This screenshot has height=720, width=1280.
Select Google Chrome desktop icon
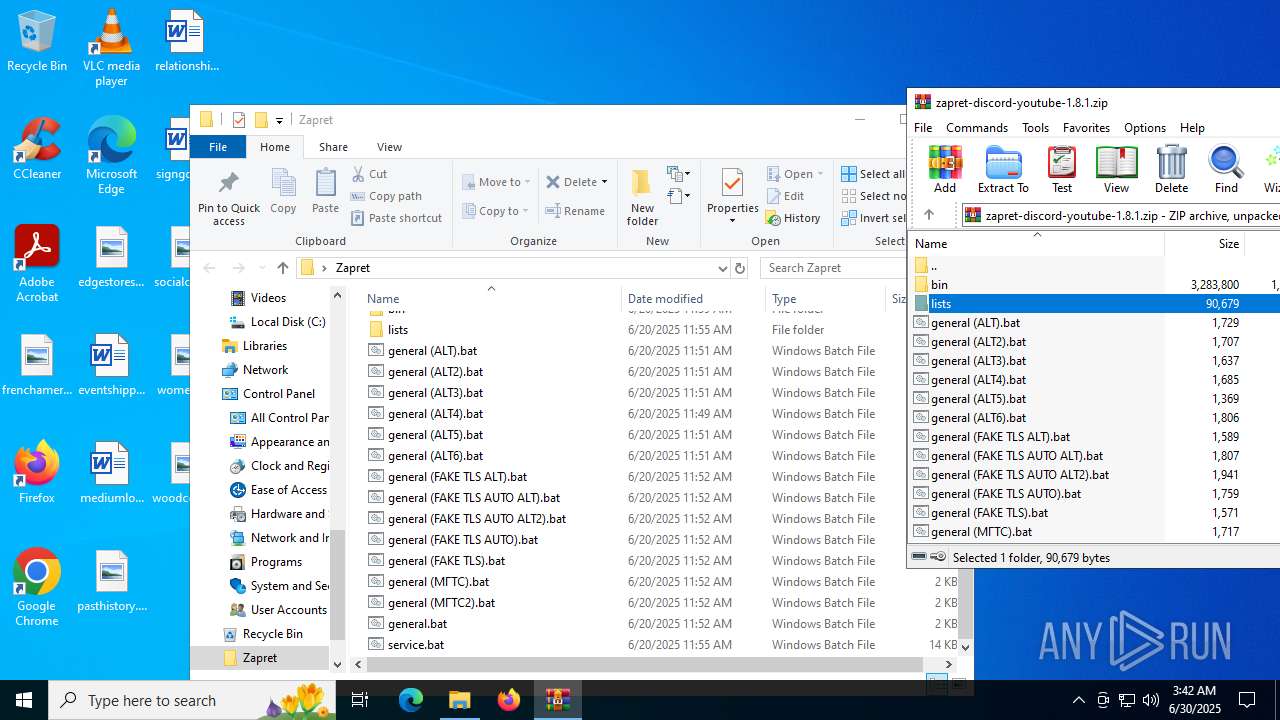pos(37,588)
